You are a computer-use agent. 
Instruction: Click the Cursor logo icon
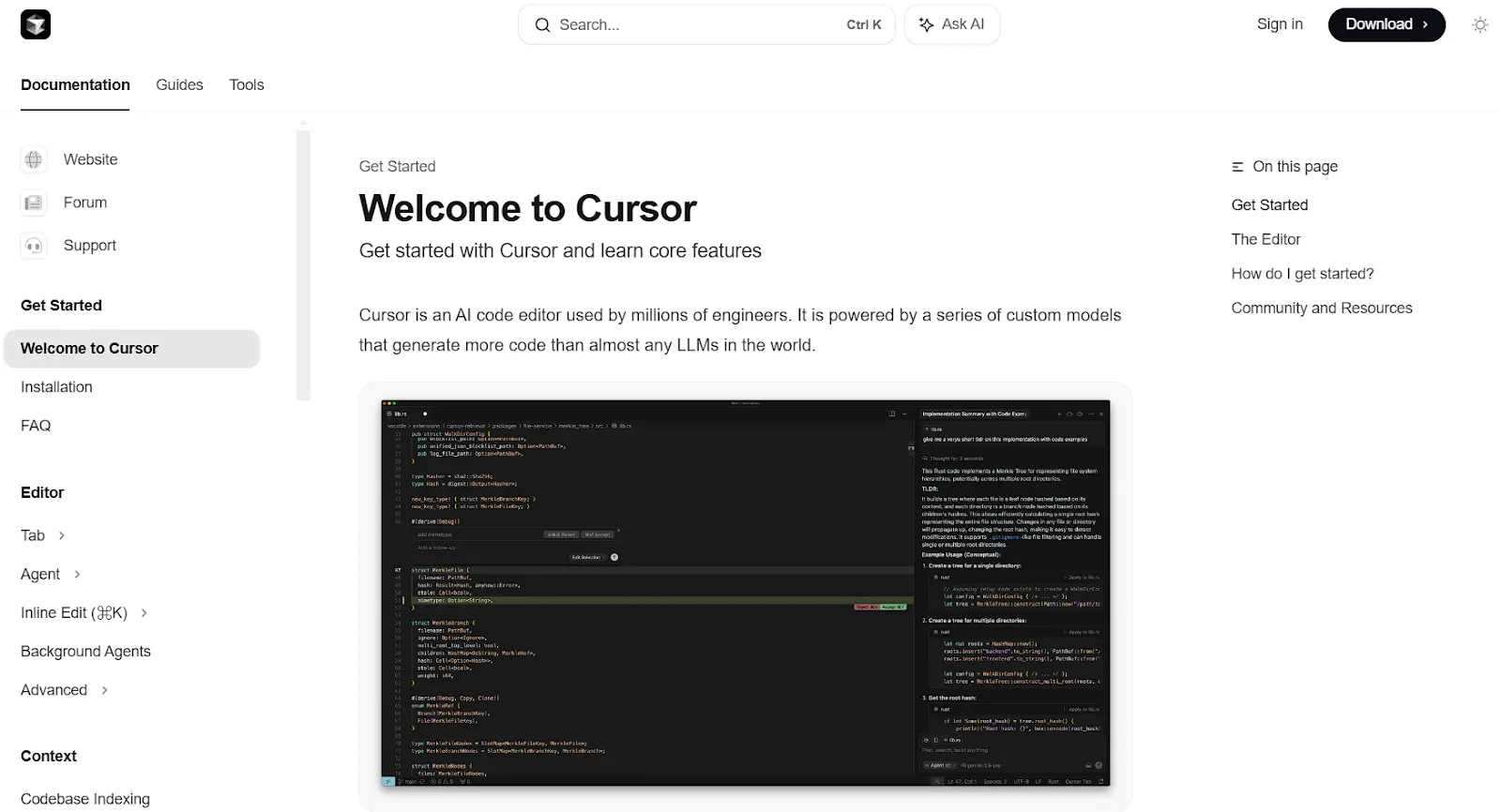(36, 24)
